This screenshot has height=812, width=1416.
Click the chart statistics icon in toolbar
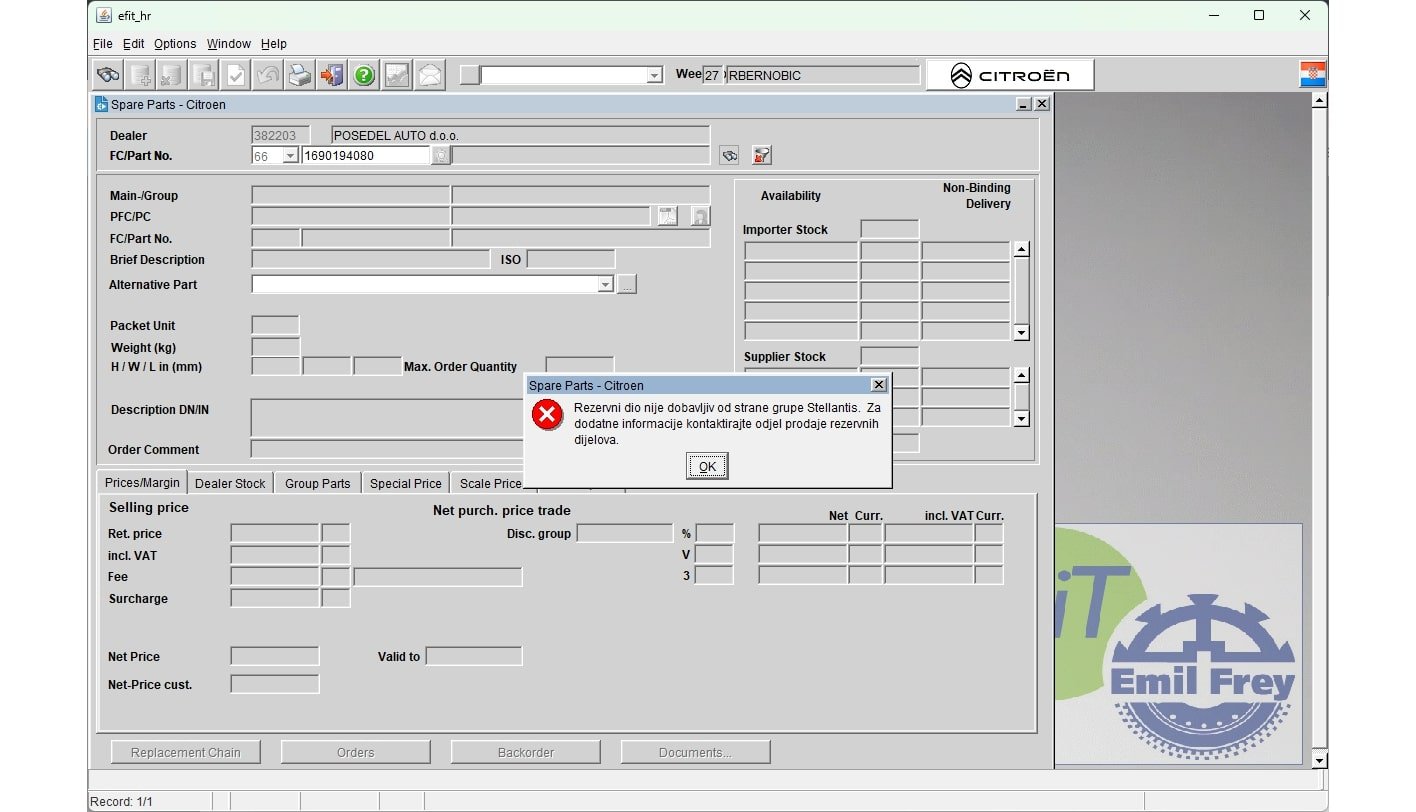(397, 75)
